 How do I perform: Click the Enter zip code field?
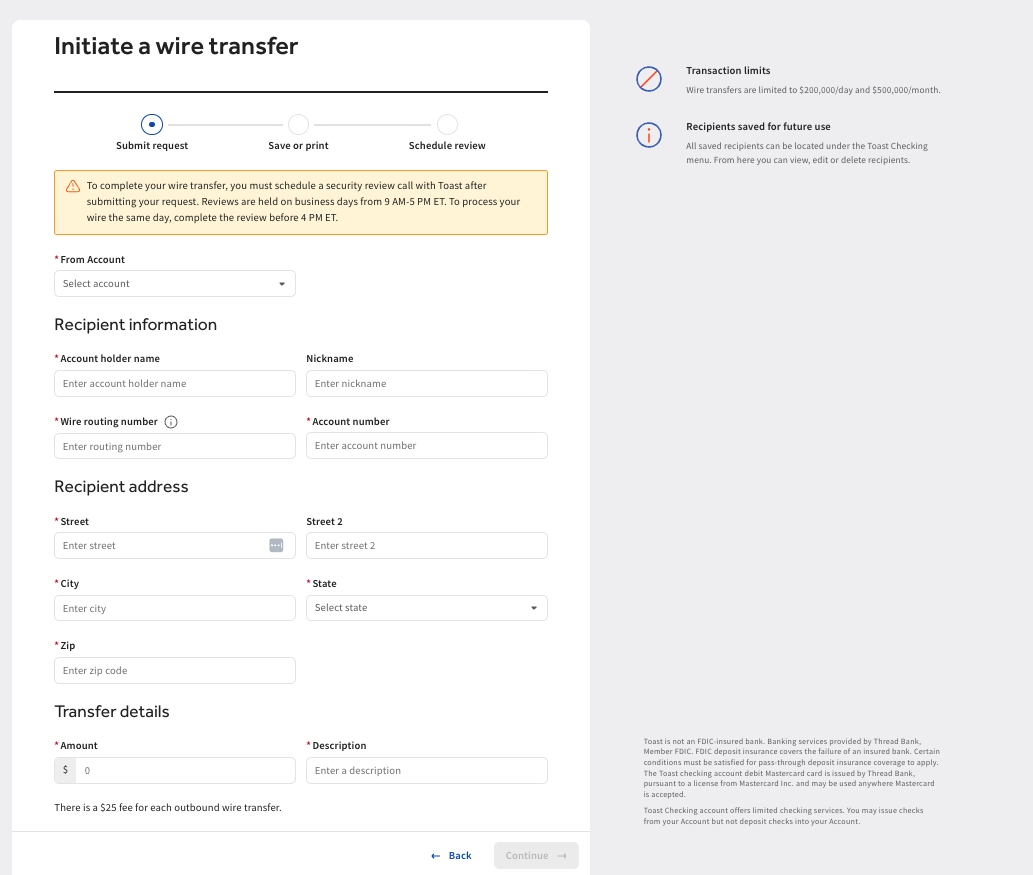coord(175,671)
